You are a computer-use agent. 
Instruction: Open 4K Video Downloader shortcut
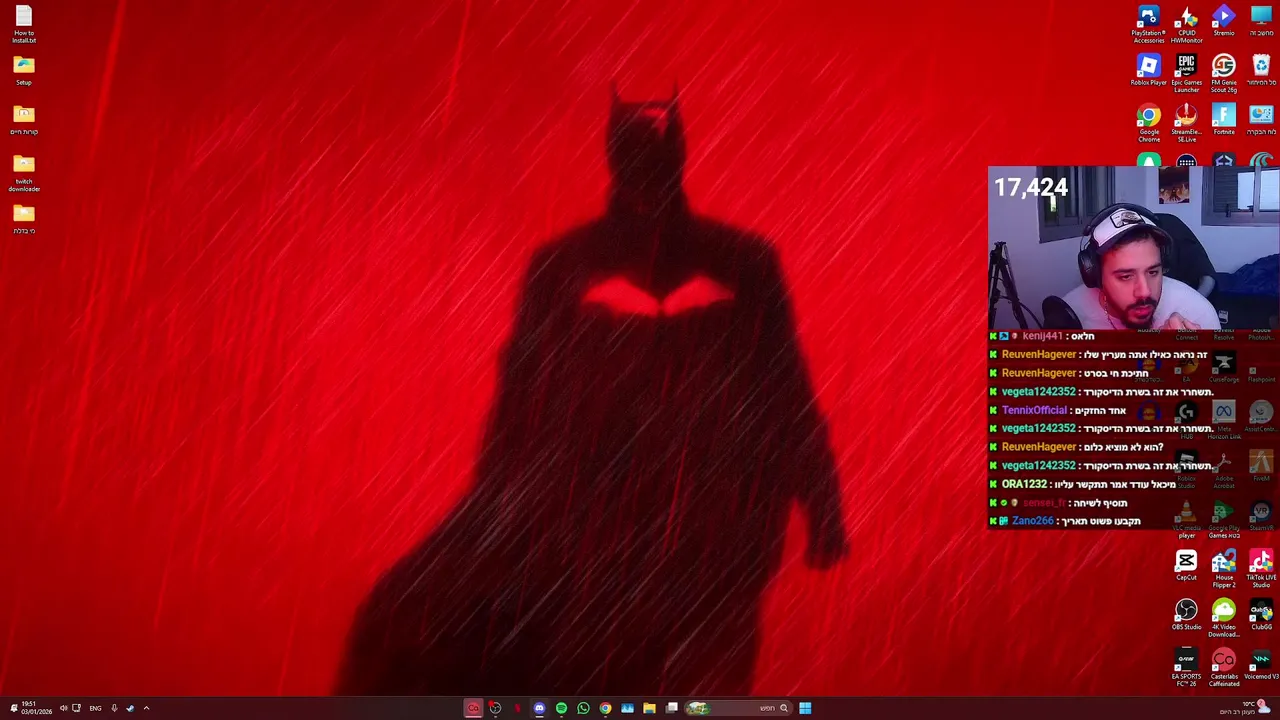point(1224,618)
